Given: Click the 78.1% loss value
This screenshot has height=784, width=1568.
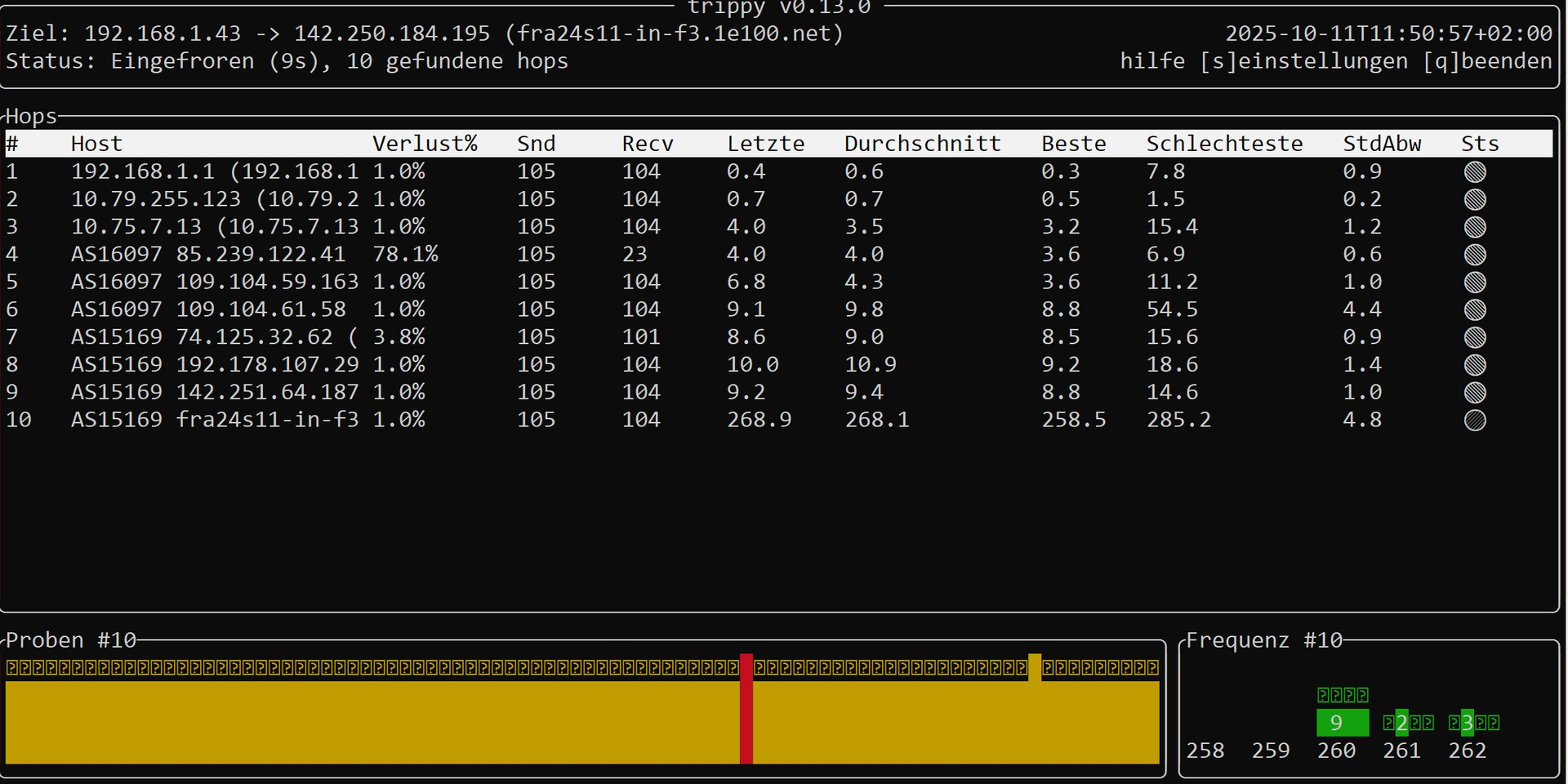Looking at the screenshot, I should (405, 255).
